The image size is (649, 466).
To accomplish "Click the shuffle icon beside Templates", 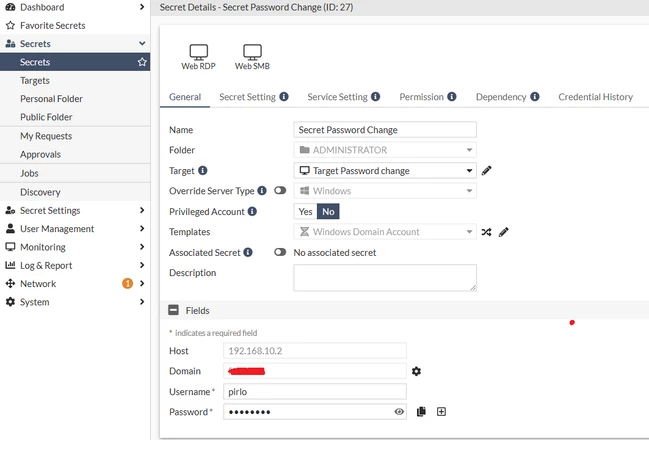I will 486,232.
